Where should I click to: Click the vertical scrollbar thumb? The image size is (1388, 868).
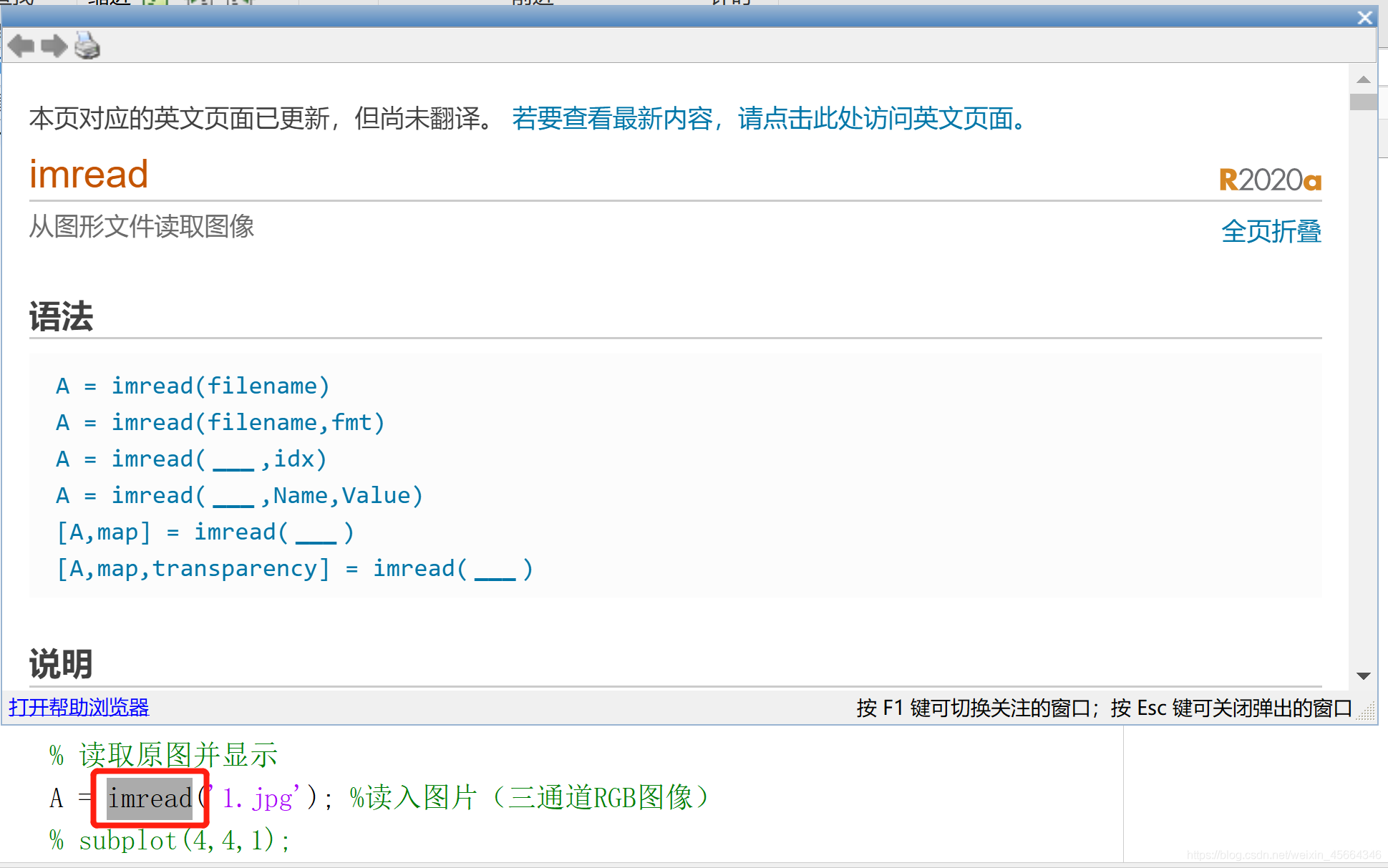point(1363,102)
